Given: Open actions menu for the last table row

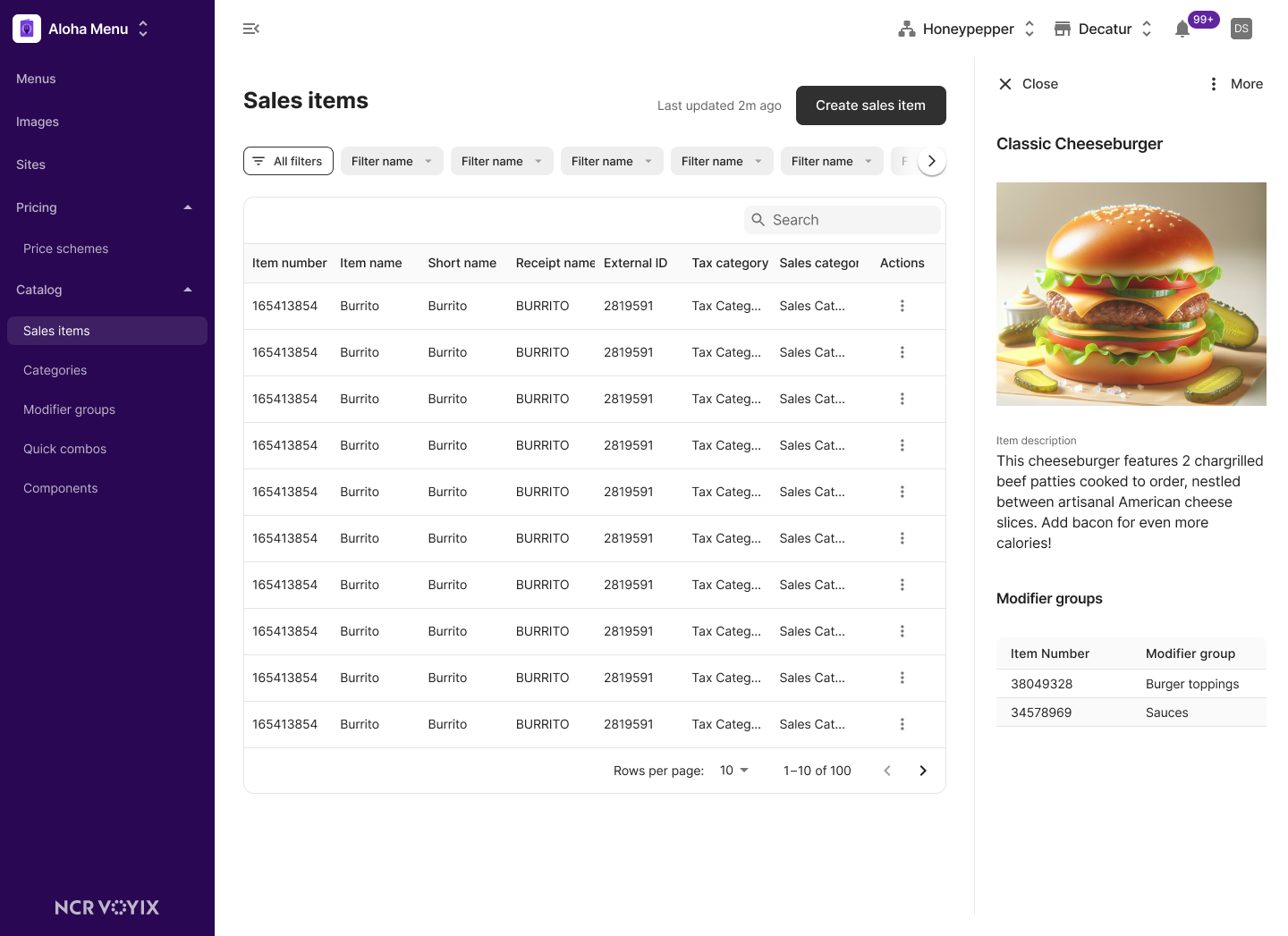Looking at the screenshot, I should (x=902, y=724).
